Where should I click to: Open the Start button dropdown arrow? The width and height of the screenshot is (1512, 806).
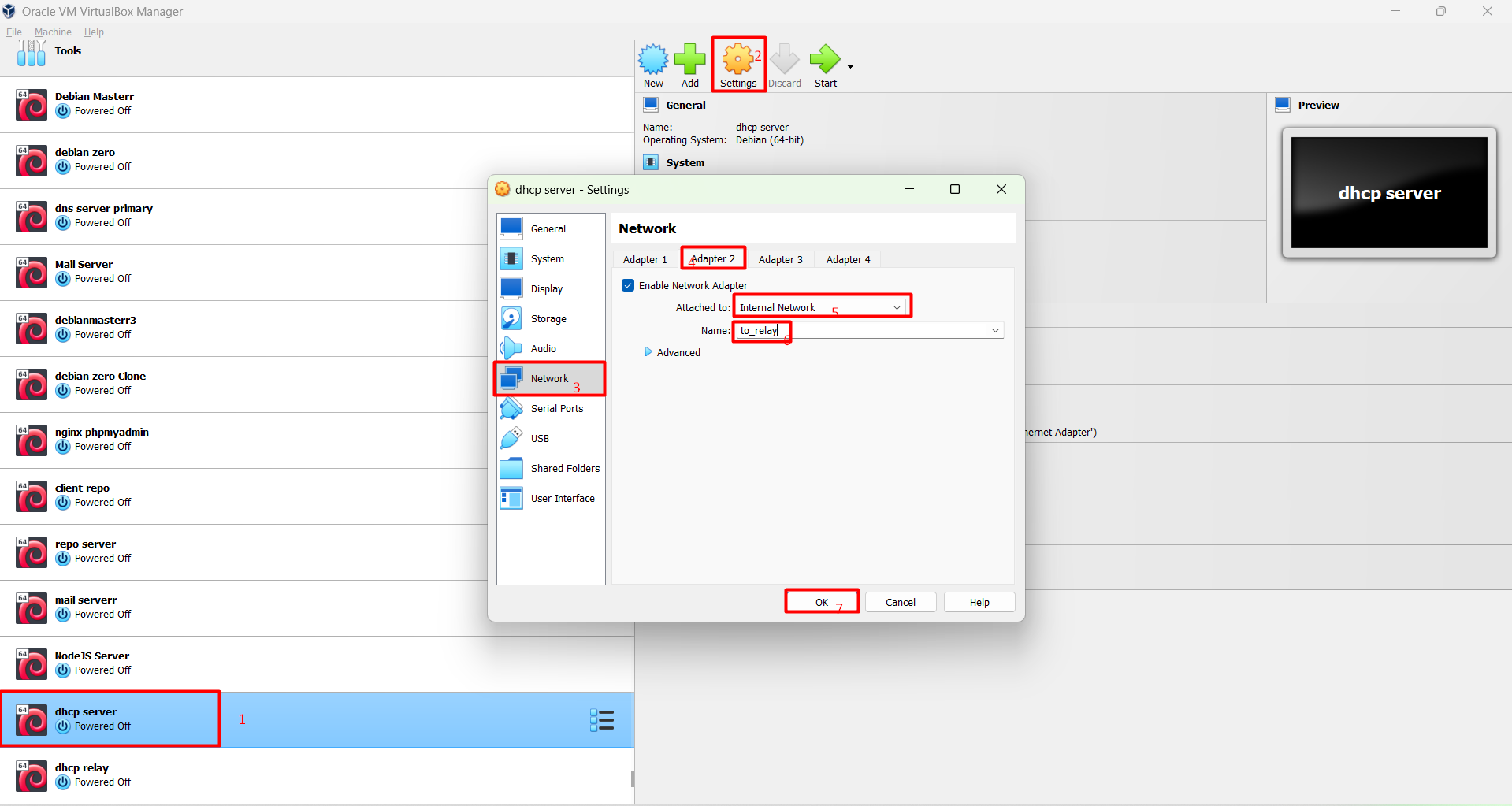(x=850, y=66)
